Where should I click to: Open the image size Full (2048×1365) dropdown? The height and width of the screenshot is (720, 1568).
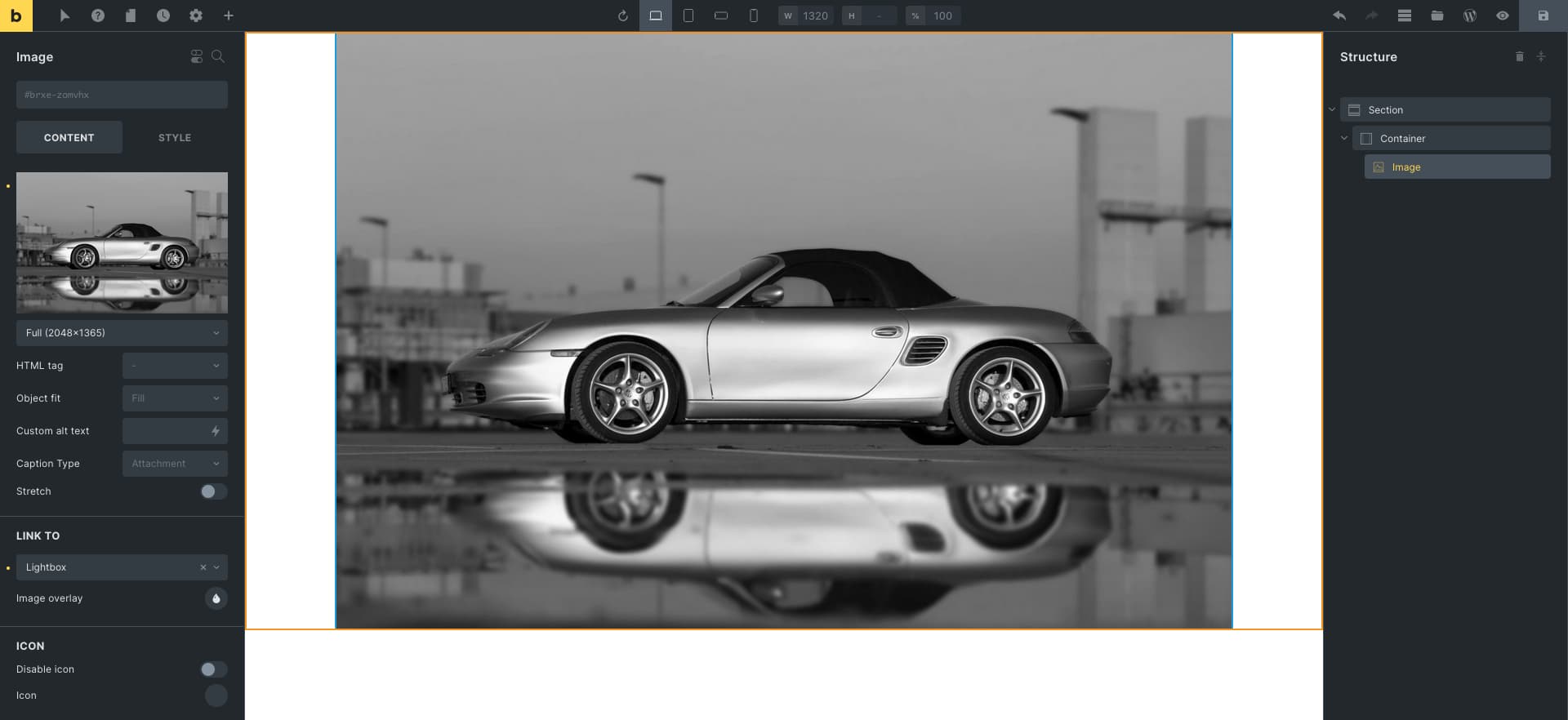click(122, 333)
